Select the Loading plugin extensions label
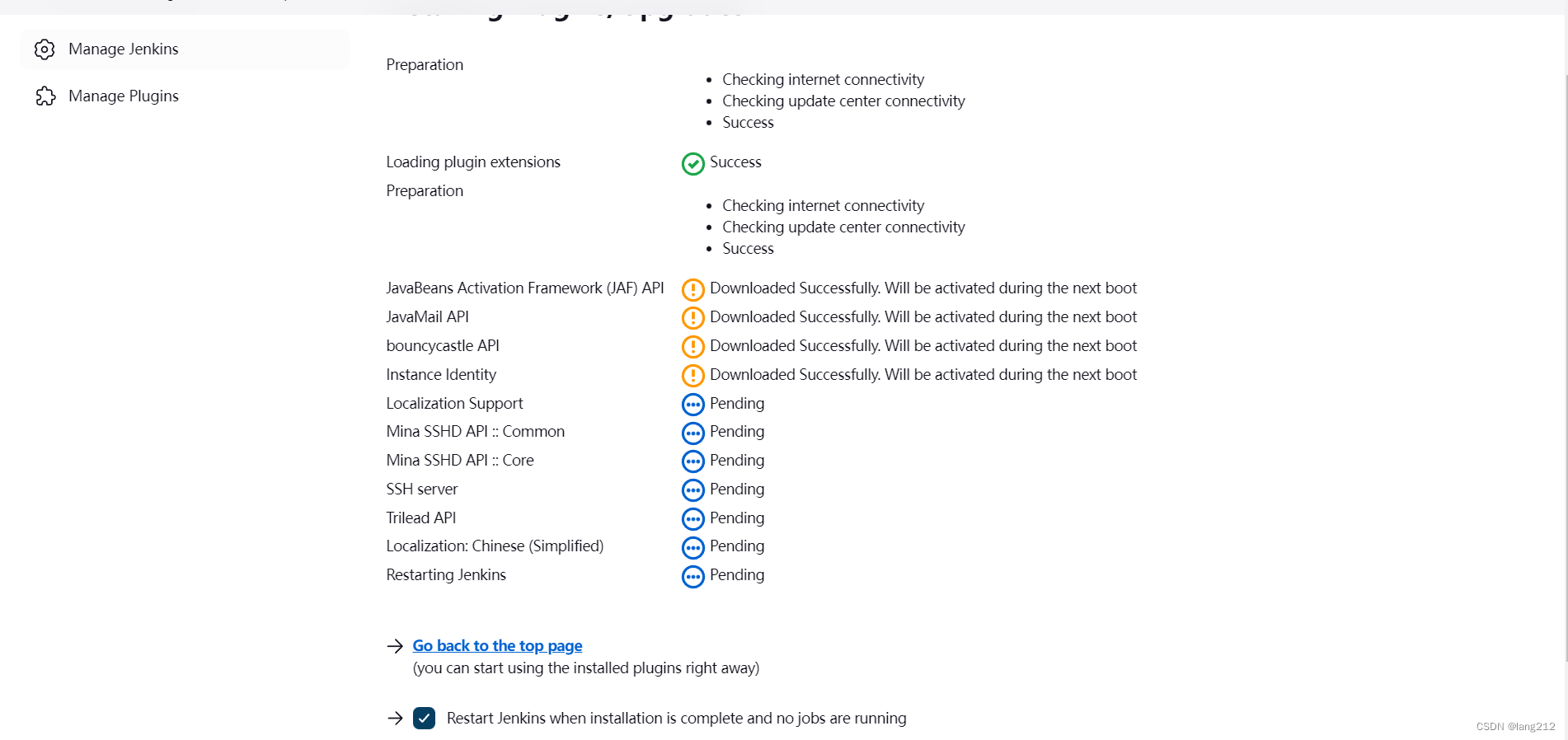 pyautogui.click(x=473, y=162)
